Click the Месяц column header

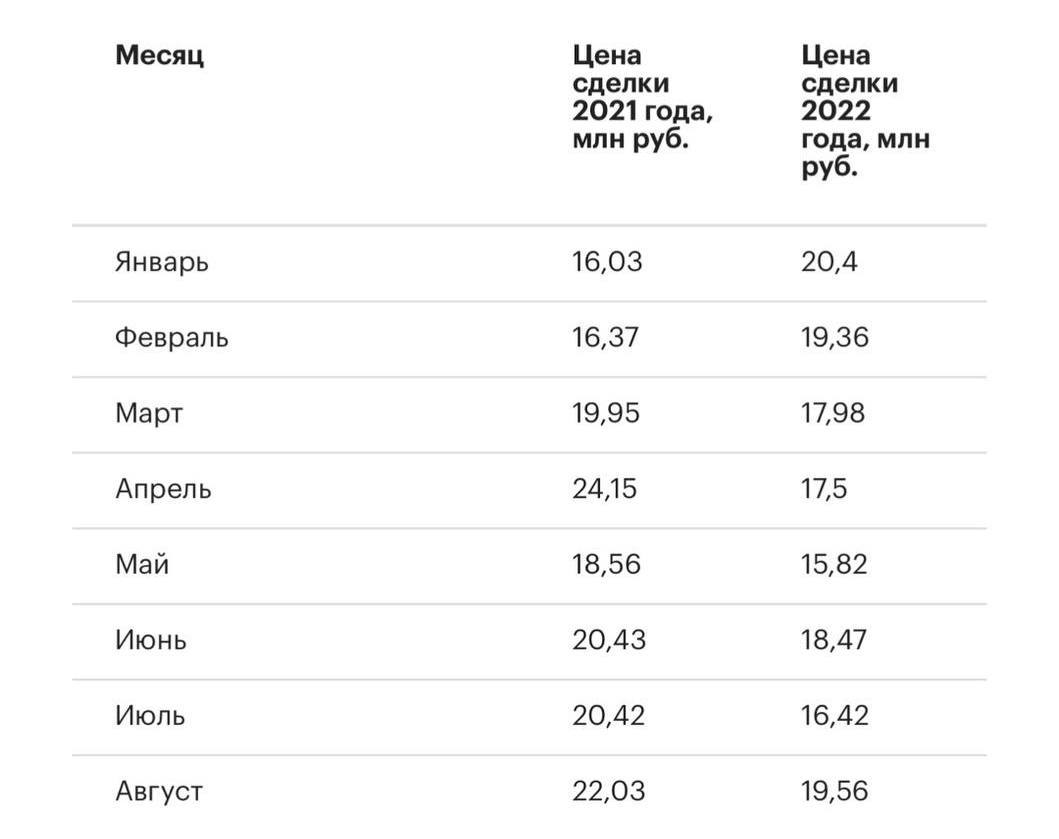coord(159,55)
